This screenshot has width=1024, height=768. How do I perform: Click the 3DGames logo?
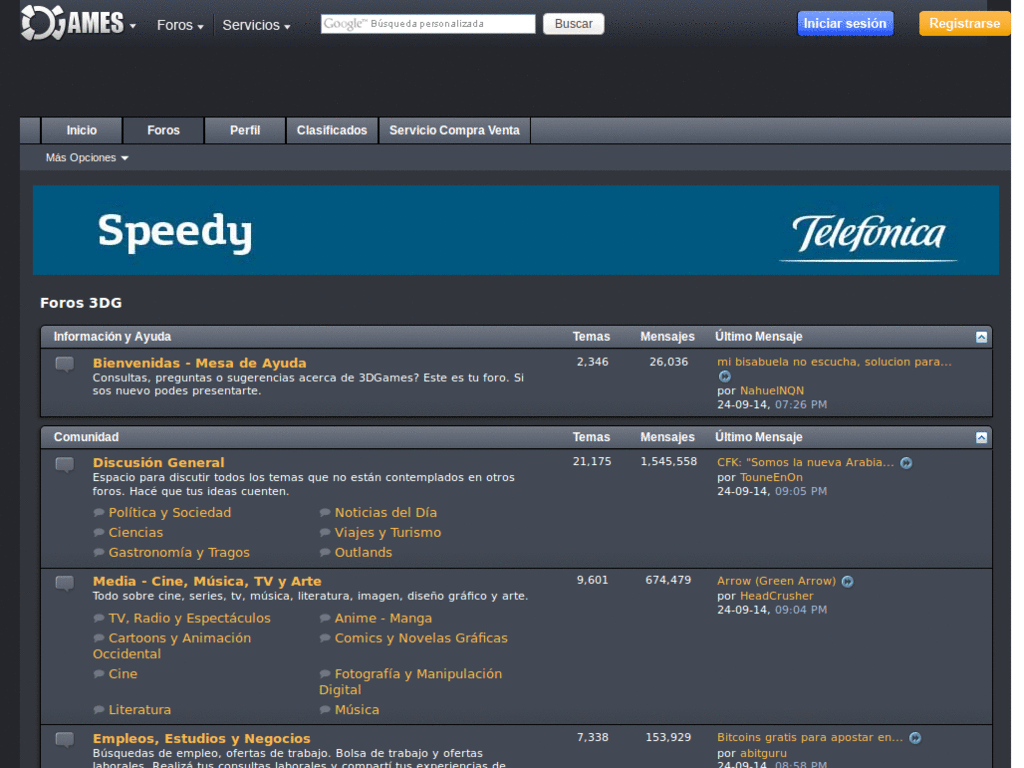(x=72, y=23)
